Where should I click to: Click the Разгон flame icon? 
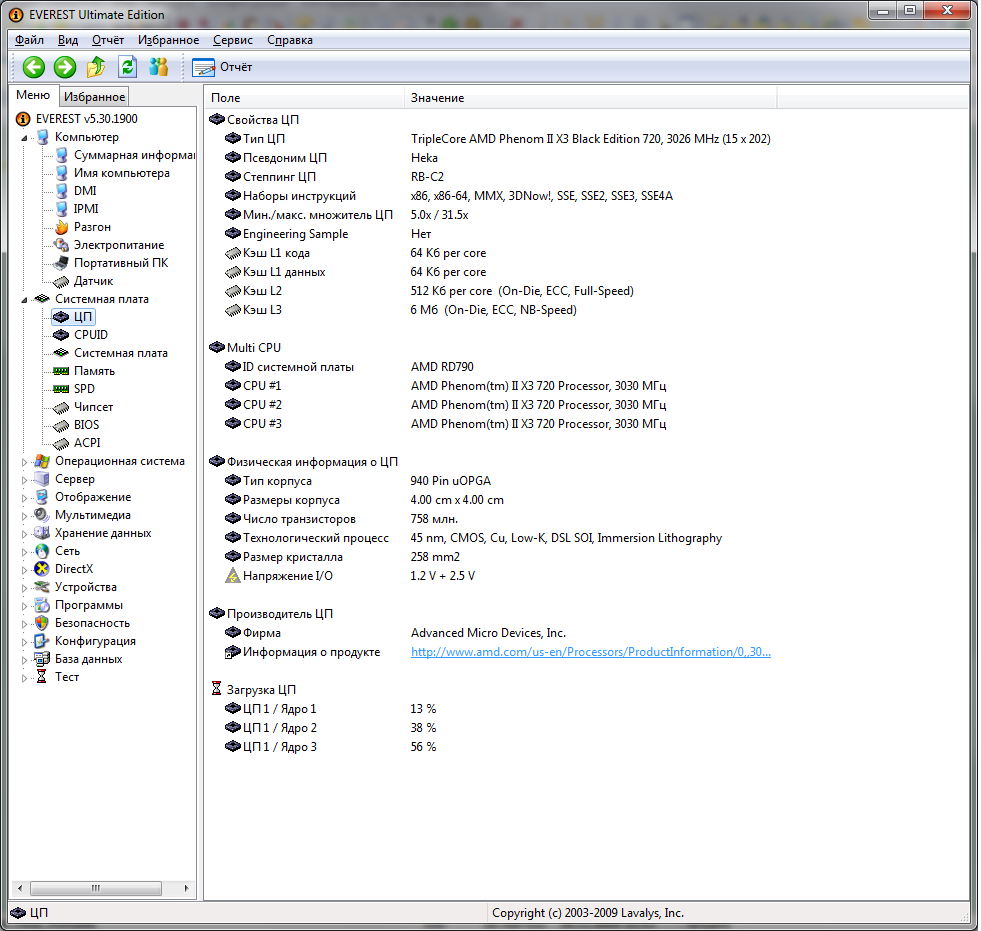click(61, 227)
